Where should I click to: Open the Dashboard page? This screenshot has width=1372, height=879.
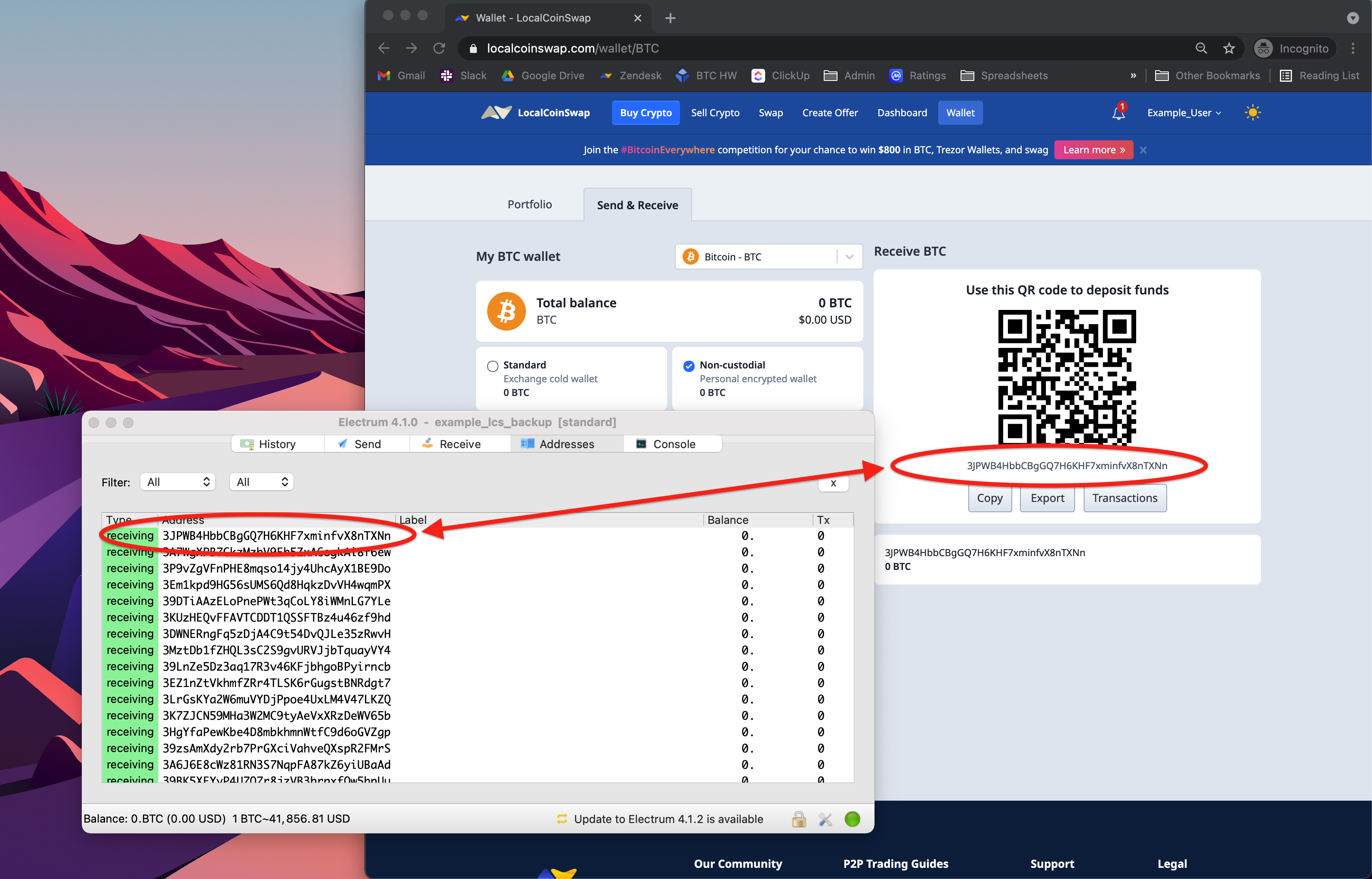(902, 112)
